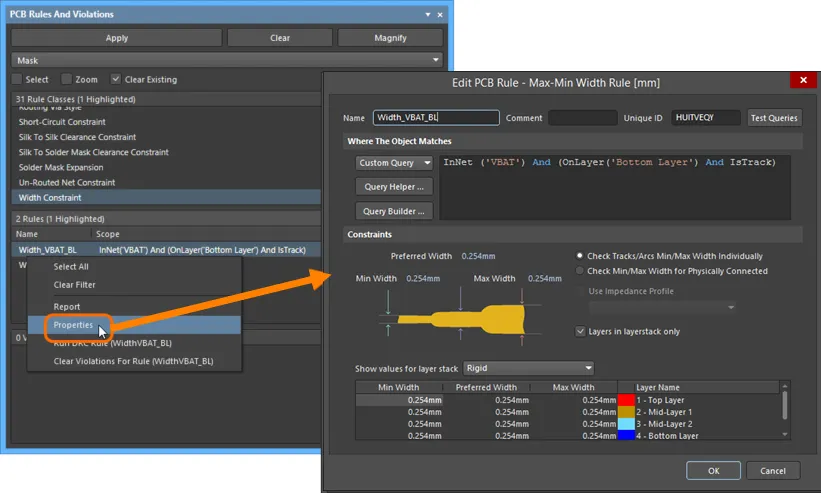The image size is (821, 493).
Task: Select Check Tracks/Arcs Min/Max Width Individually
Action: (x=579, y=256)
